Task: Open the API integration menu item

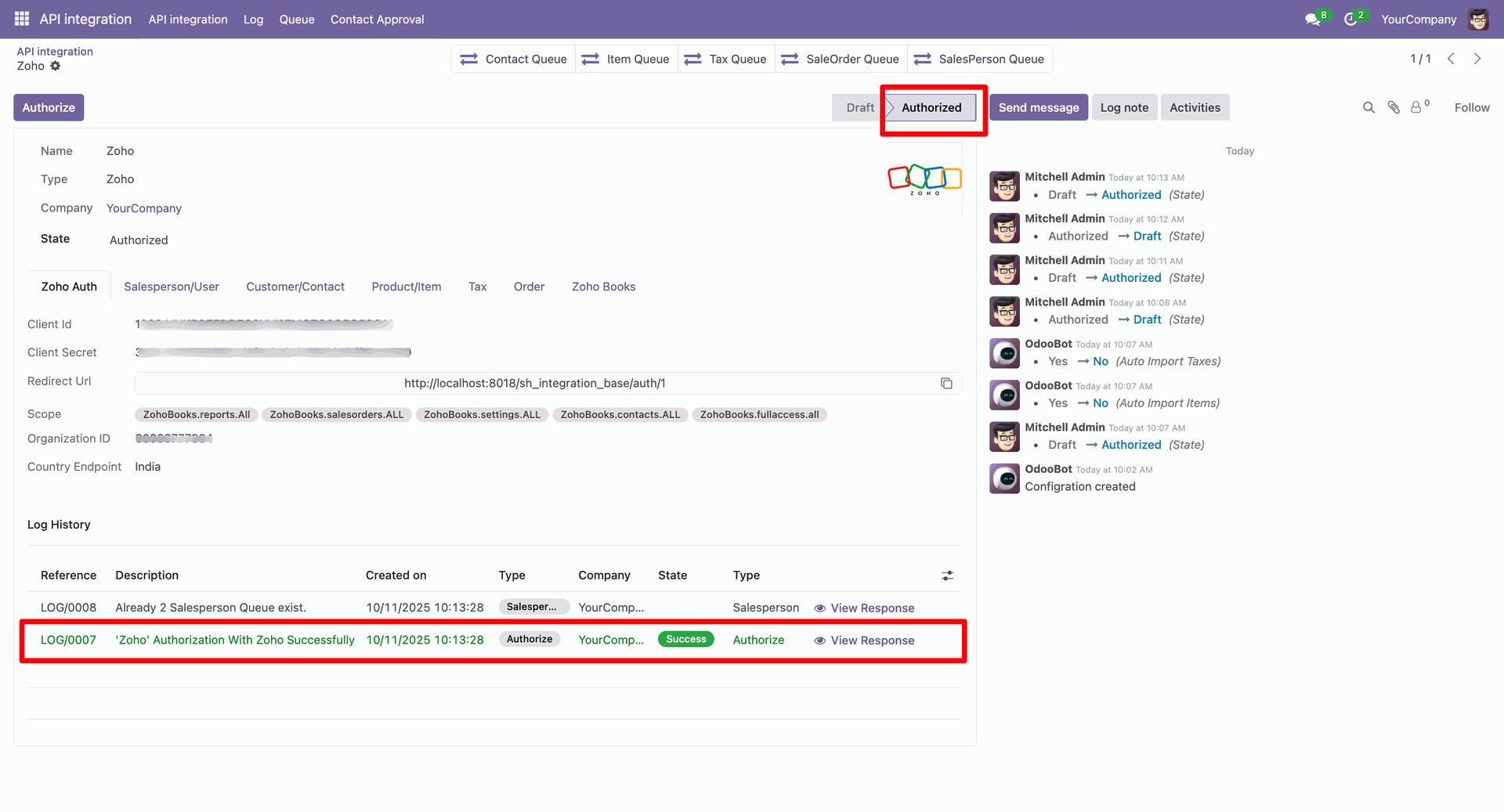Action: point(188,19)
